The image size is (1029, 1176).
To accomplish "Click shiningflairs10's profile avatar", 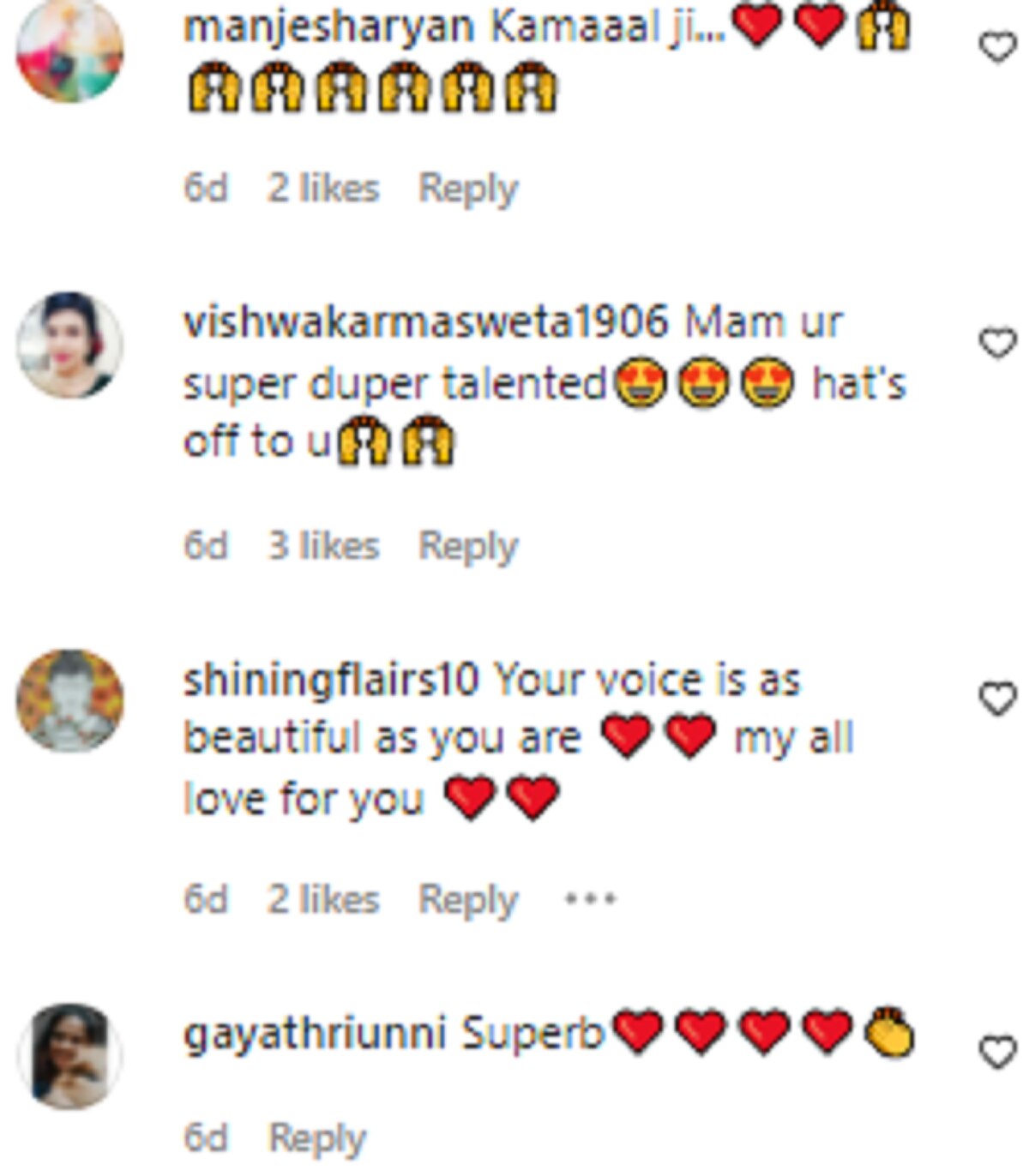I will click(70, 700).
